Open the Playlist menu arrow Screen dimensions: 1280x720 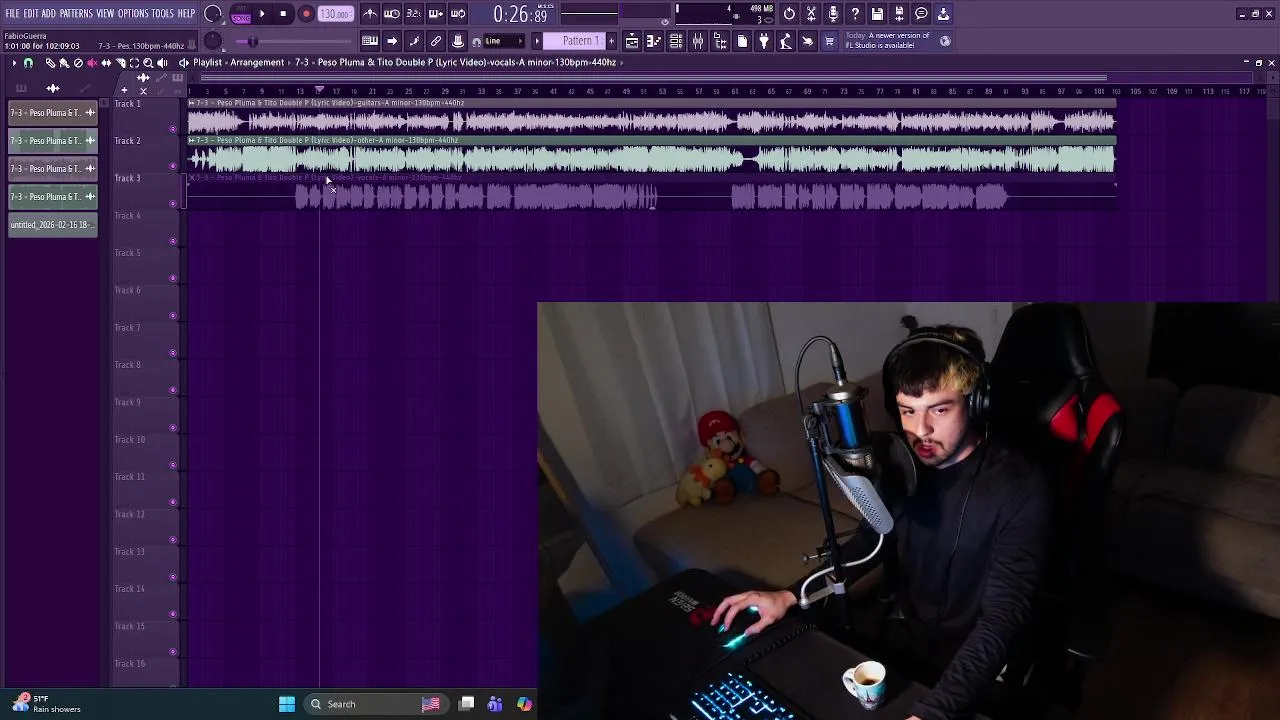[14, 62]
